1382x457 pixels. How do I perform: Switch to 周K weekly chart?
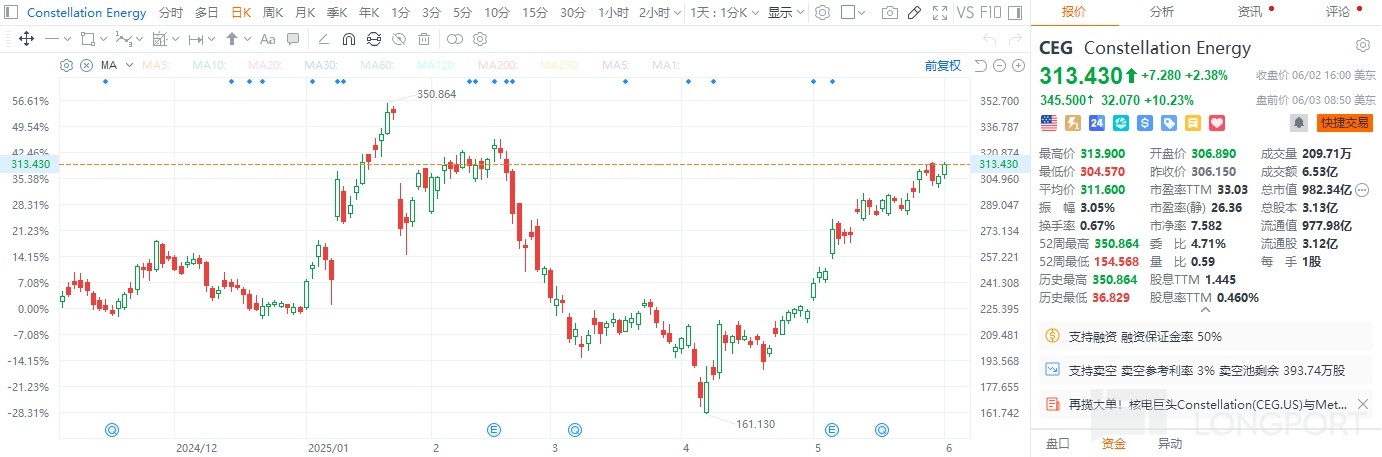pyautogui.click(x=274, y=13)
